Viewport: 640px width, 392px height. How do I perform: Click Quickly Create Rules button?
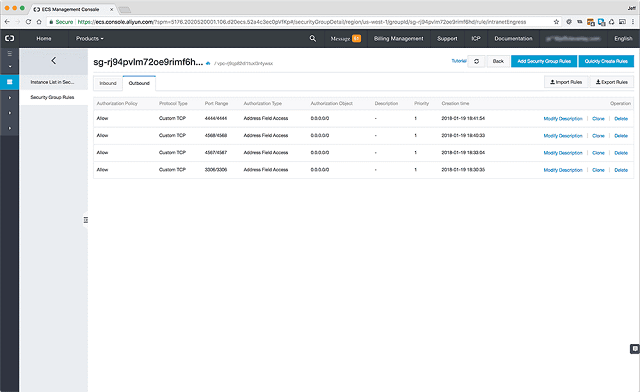pos(606,61)
